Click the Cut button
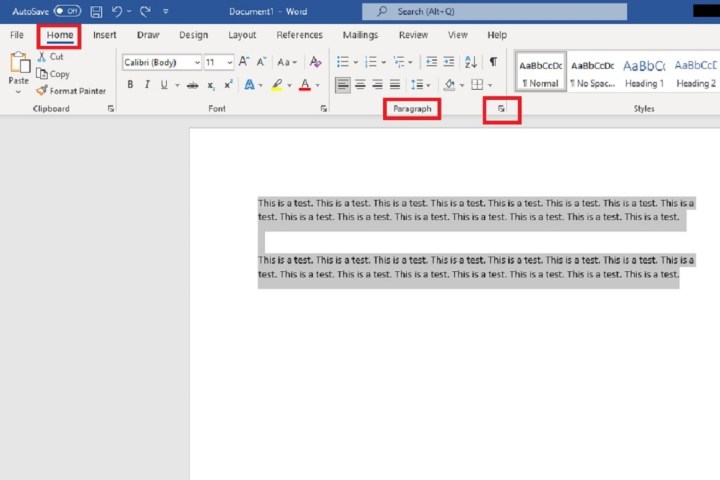This screenshot has height=480, width=720. (x=51, y=56)
